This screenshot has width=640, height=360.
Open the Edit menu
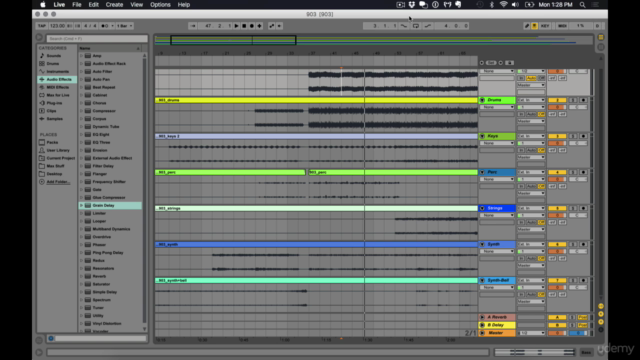tap(93, 4)
